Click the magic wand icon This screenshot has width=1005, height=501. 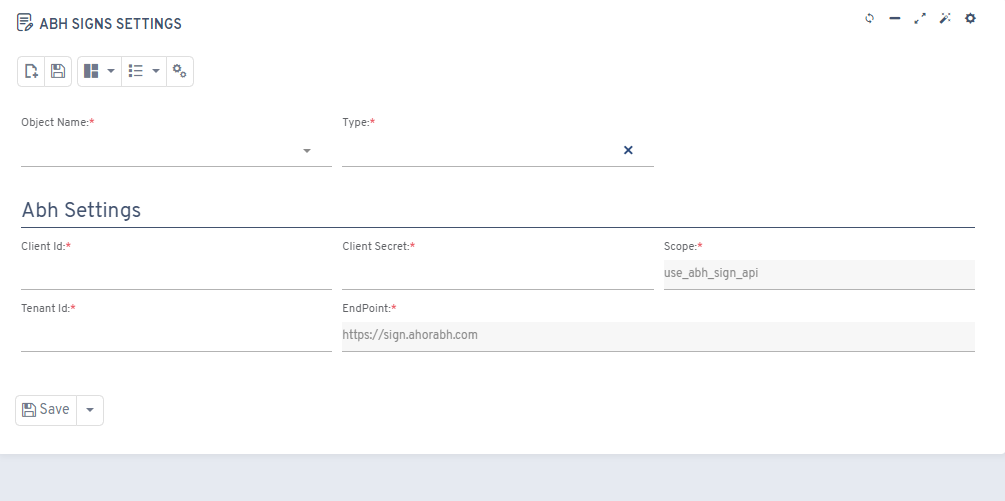945,19
